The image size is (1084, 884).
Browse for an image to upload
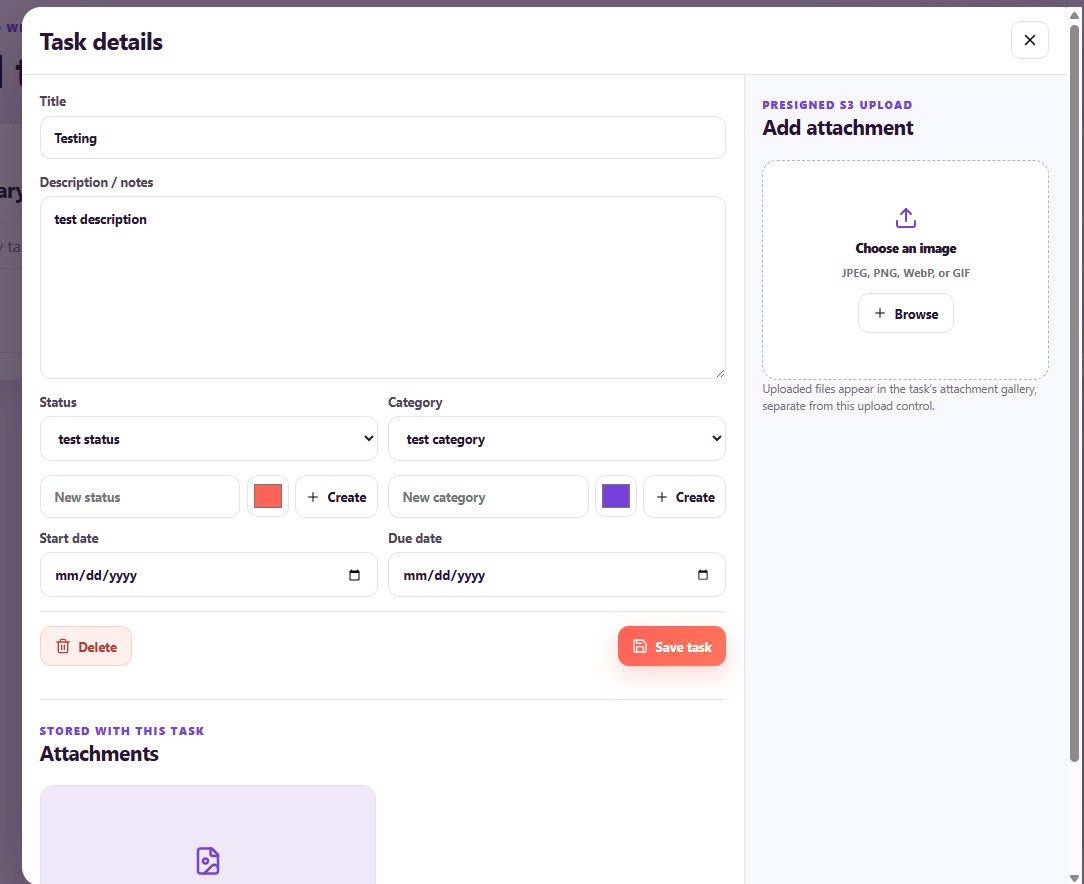pyautogui.click(x=906, y=314)
